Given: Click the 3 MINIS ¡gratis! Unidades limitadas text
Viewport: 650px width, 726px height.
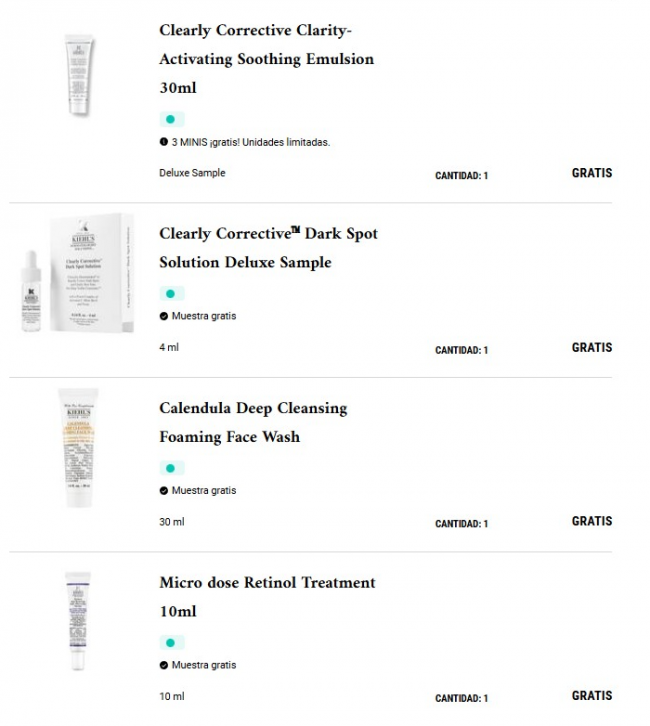Looking at the screenshot, I should coord(251,142).
